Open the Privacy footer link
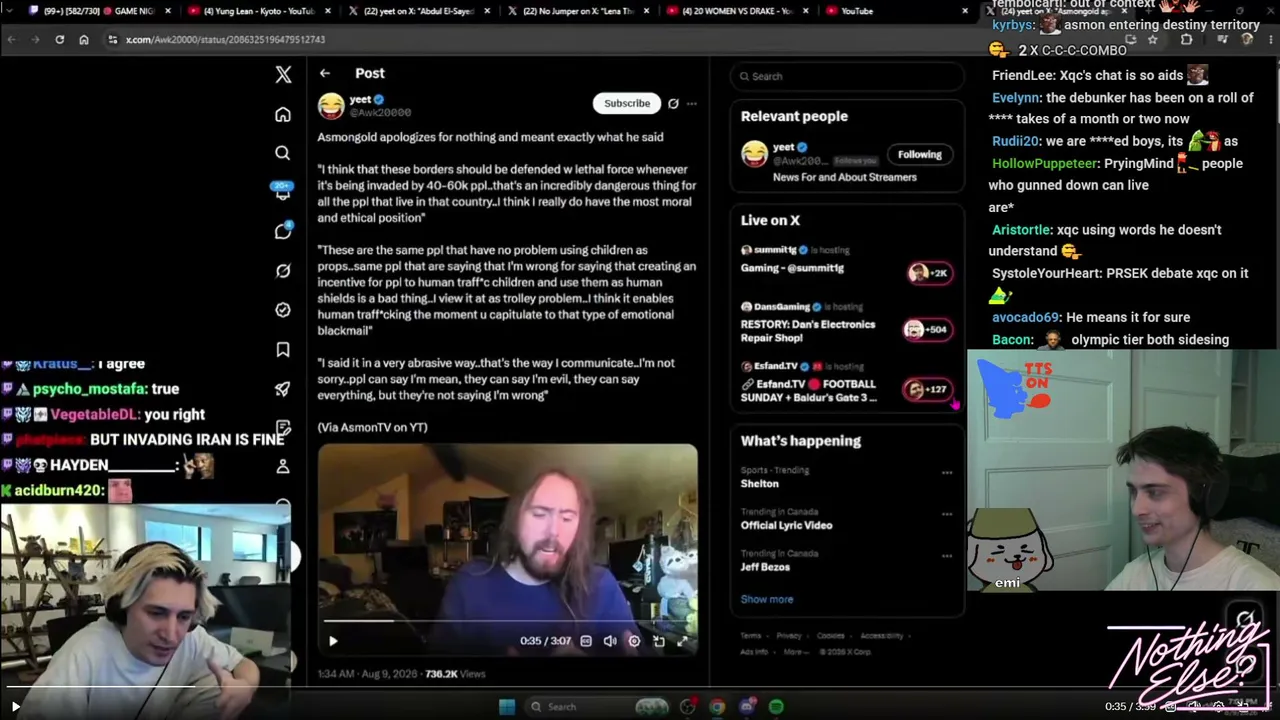The height and width of the screenshot is (720, 1280). pyautogui.click(x=789, y=636)
